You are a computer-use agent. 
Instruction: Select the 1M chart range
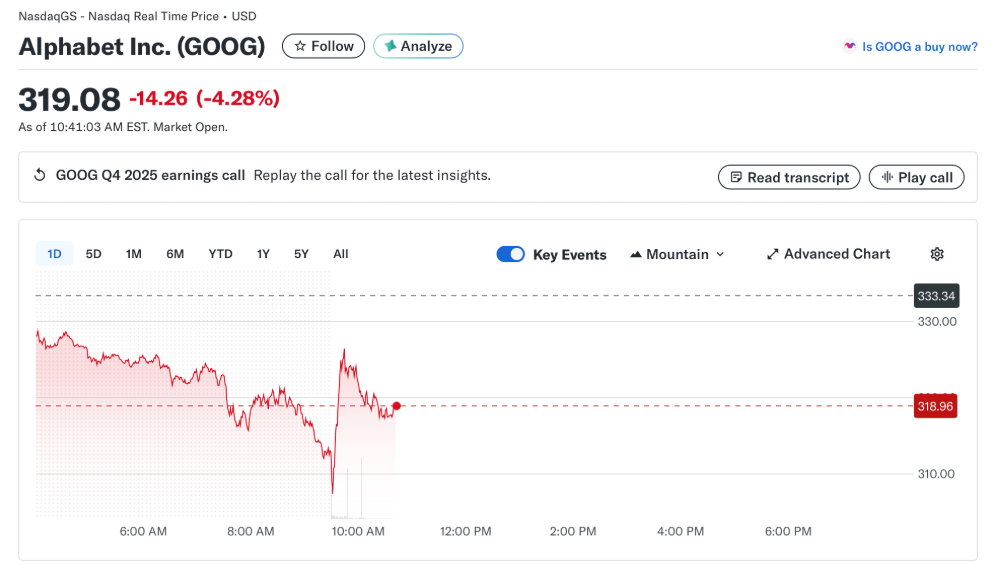(x=134, y=254)
